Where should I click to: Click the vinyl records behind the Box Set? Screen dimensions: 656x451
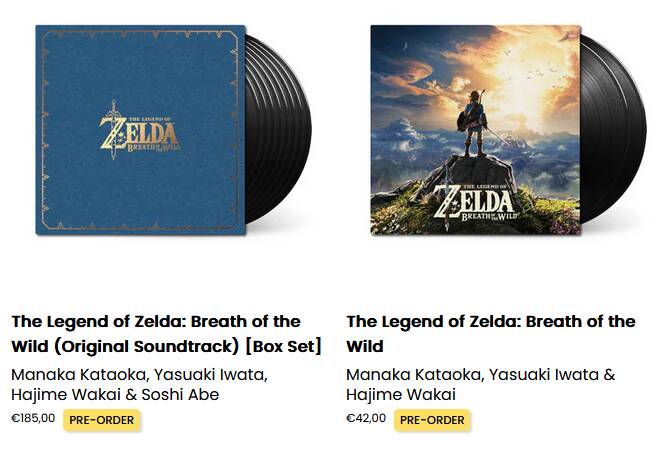283,129
